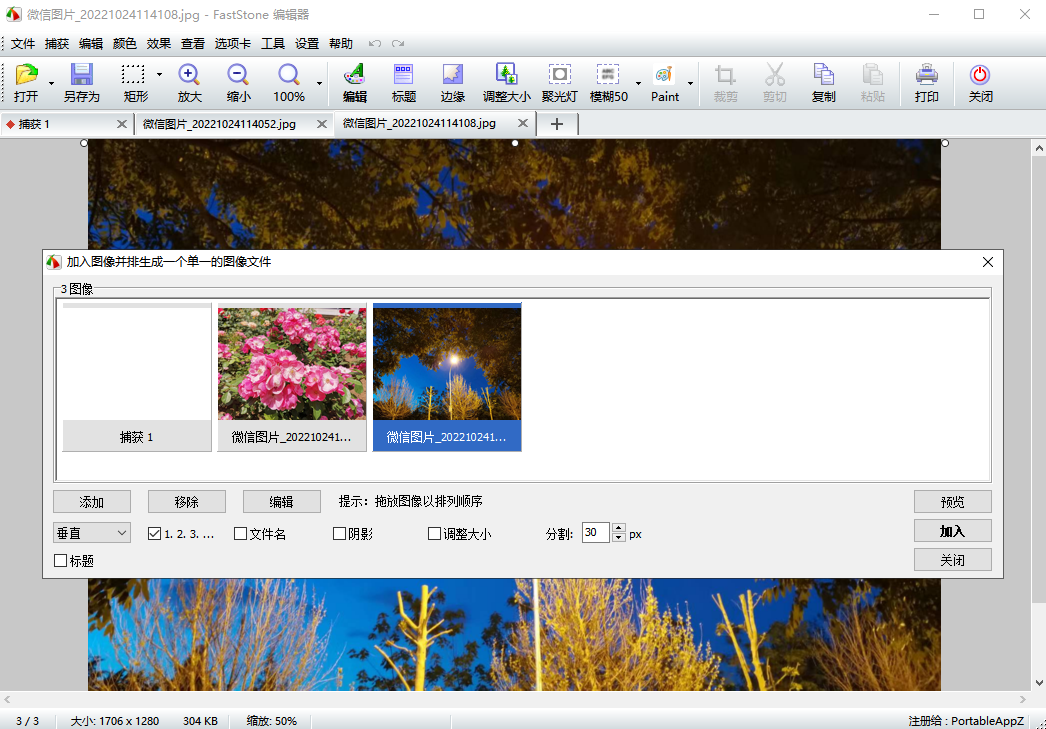Click the 移除 (Remove) button
Image resolution: width=1046 pixels, height=729 pixels.
point(186,502)
